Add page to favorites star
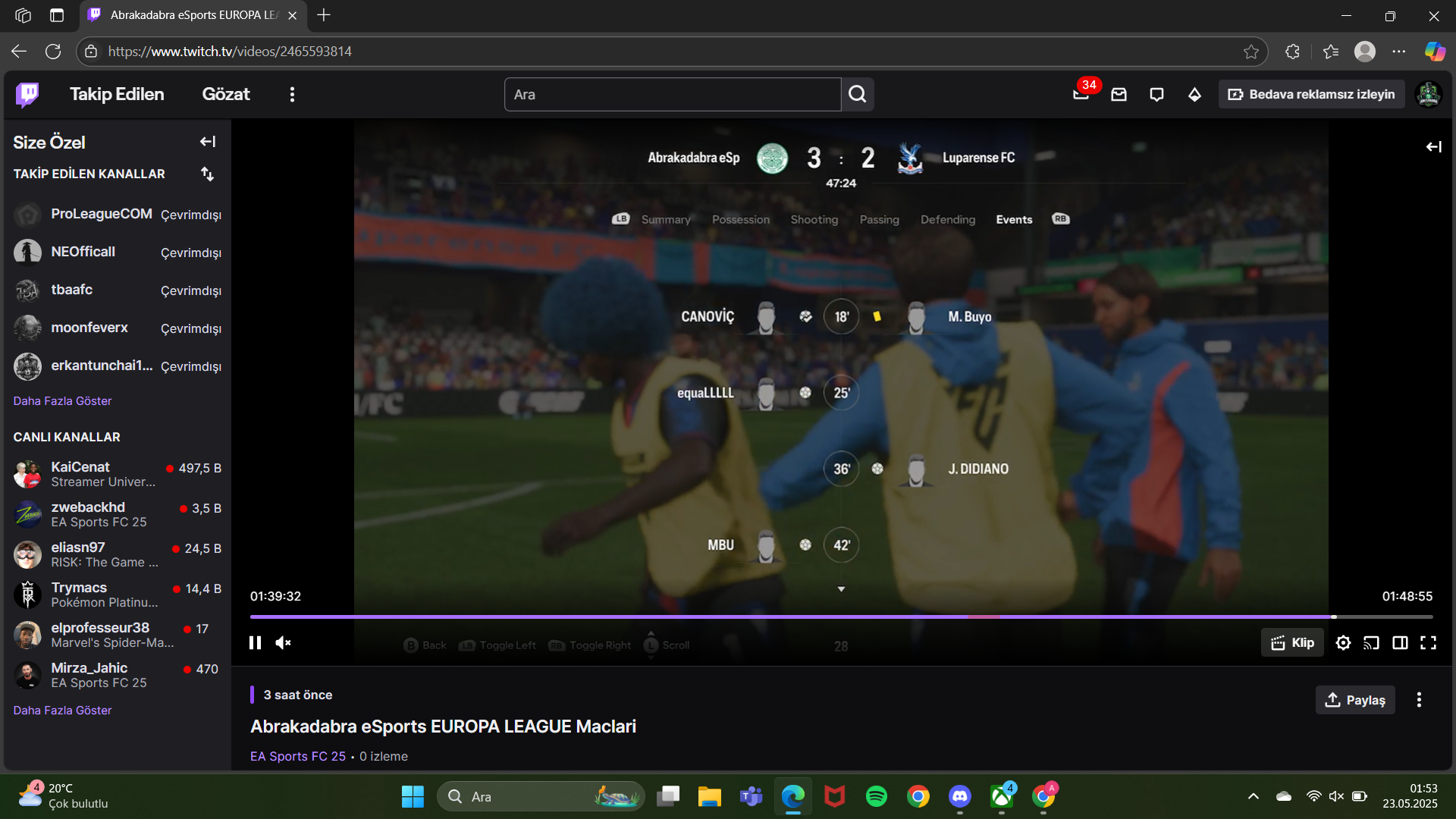 [x=1251, y=51]
